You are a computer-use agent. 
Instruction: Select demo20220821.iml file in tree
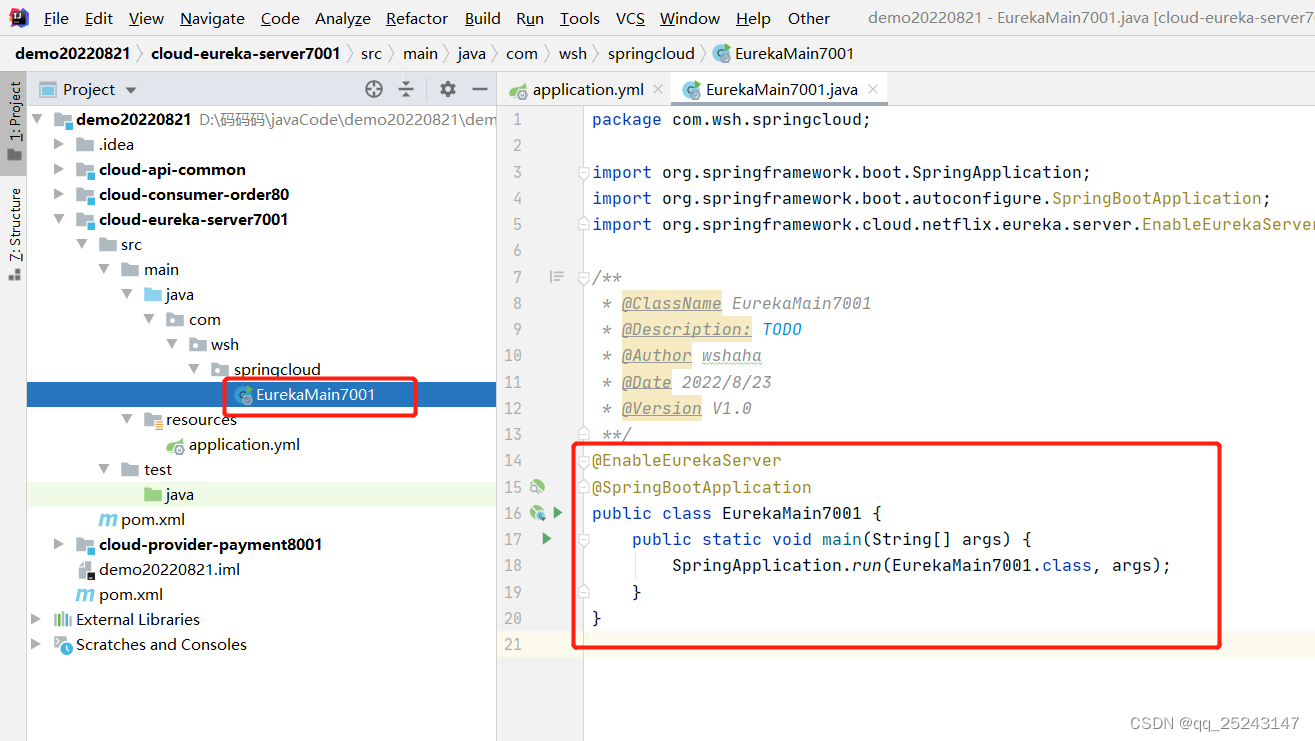coord(169,569)
